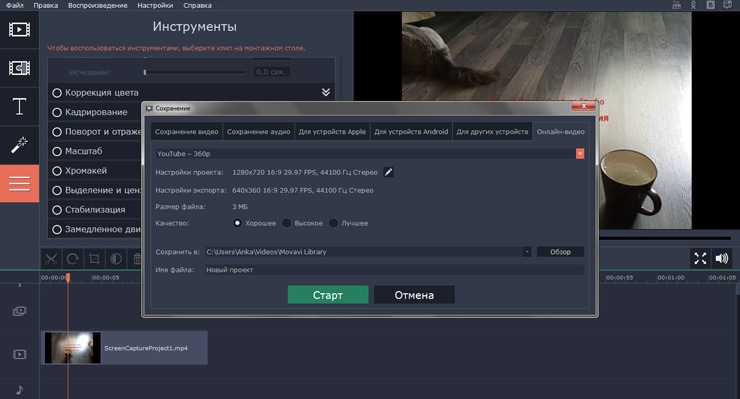The image size is (740, 399).
Task: Open the transitions panel icon
Action: 19,68
